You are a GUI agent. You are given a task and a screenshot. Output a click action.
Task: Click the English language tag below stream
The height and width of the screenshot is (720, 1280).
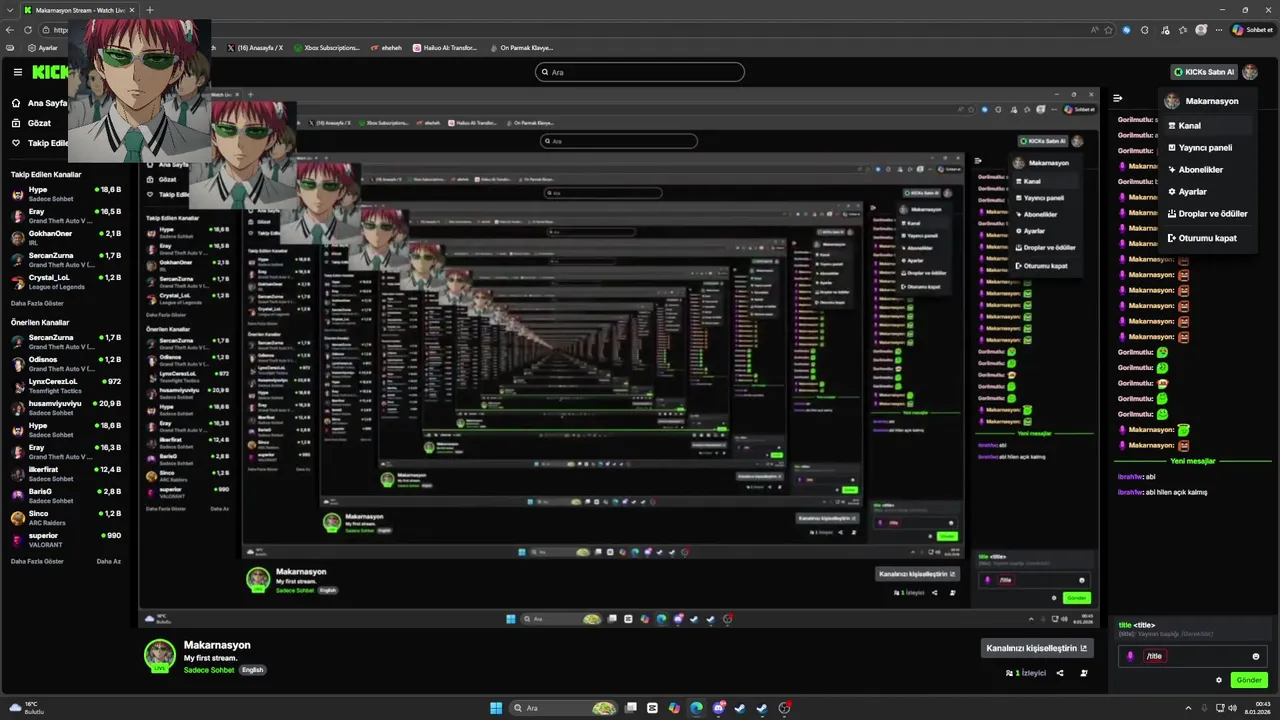coord(252,670)
